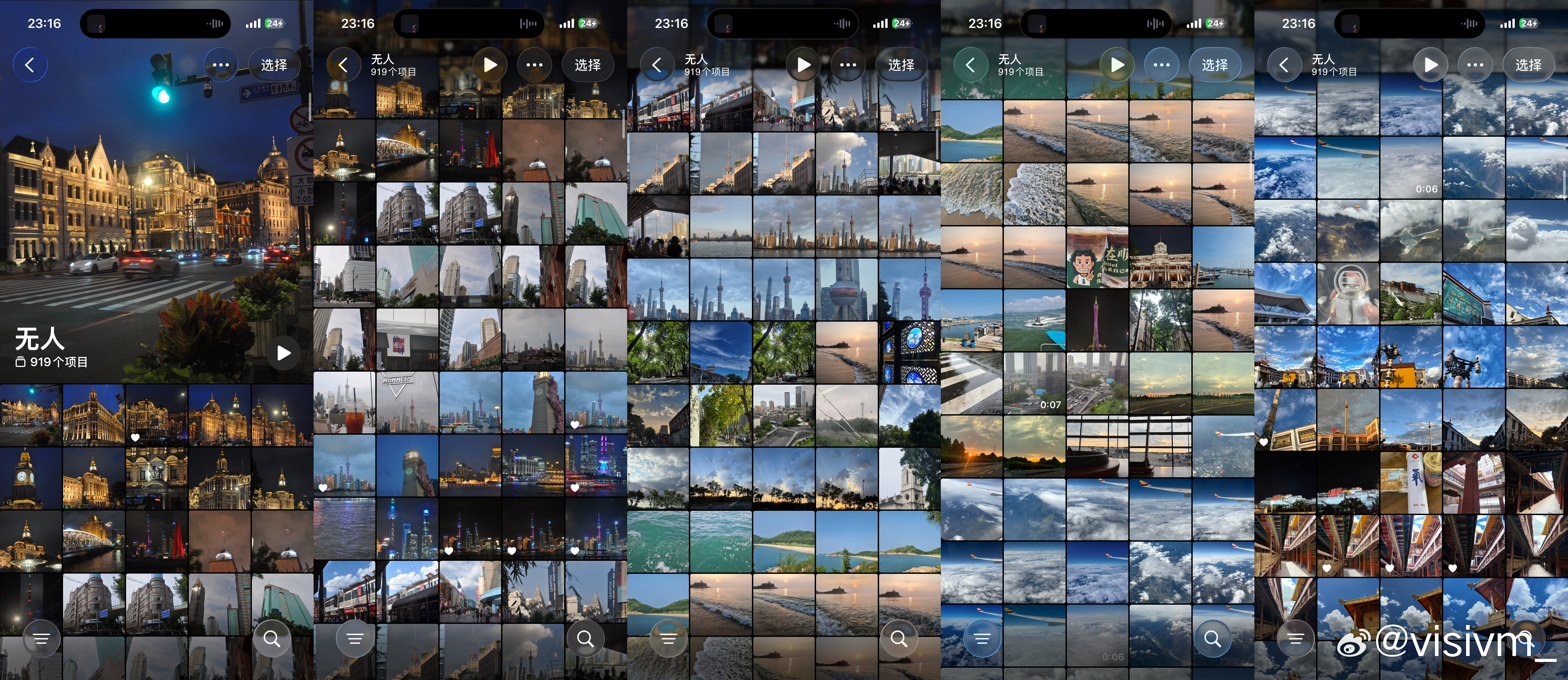Show more options in the fifth screenshot
The image size is (1568, 680).
coord(1475,65)
